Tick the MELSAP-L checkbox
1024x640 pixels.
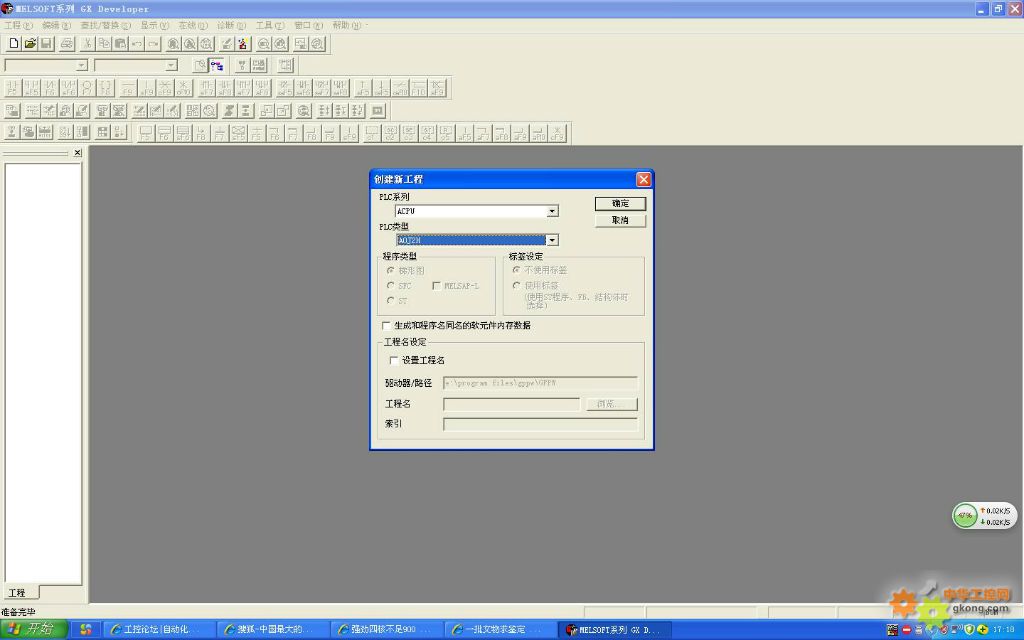(x=436, y=285)
